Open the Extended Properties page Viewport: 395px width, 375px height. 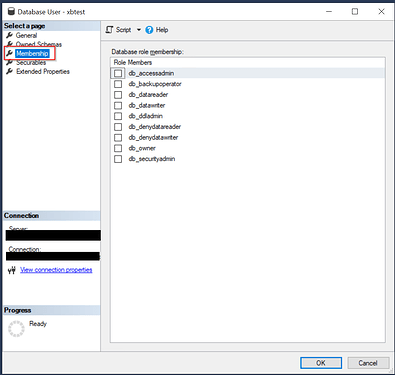pos(43,71)
